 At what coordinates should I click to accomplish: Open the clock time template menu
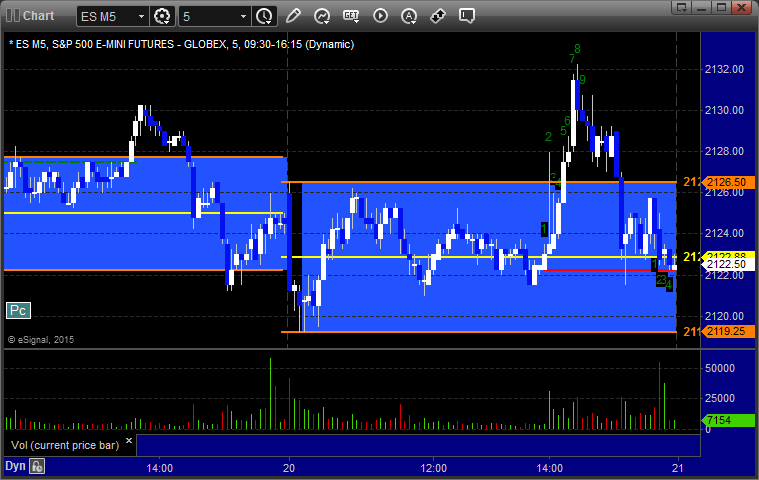(264, 16)
